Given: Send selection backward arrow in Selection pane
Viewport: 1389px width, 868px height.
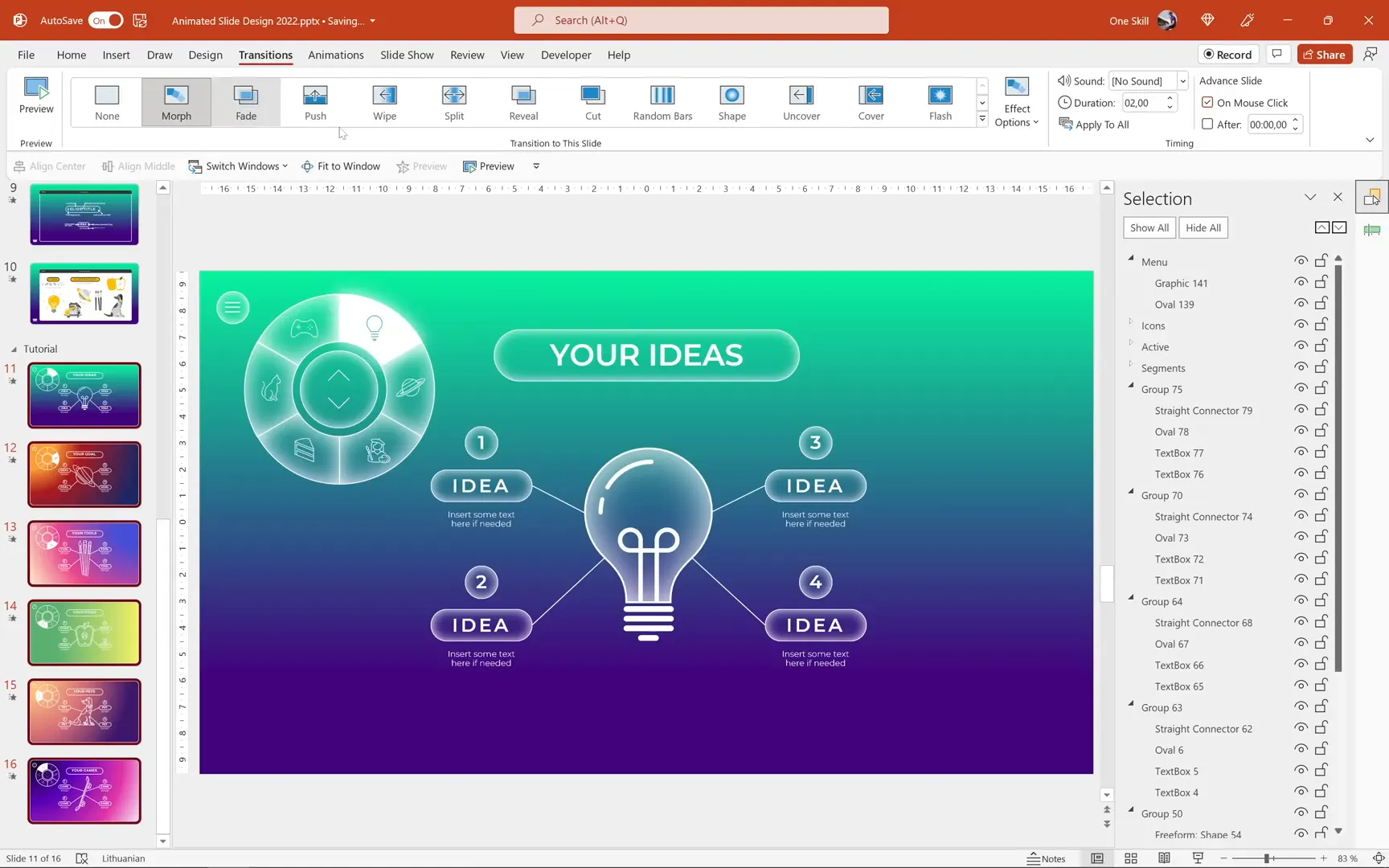Looking at the screenshot, I should [x=1339, y=227].
